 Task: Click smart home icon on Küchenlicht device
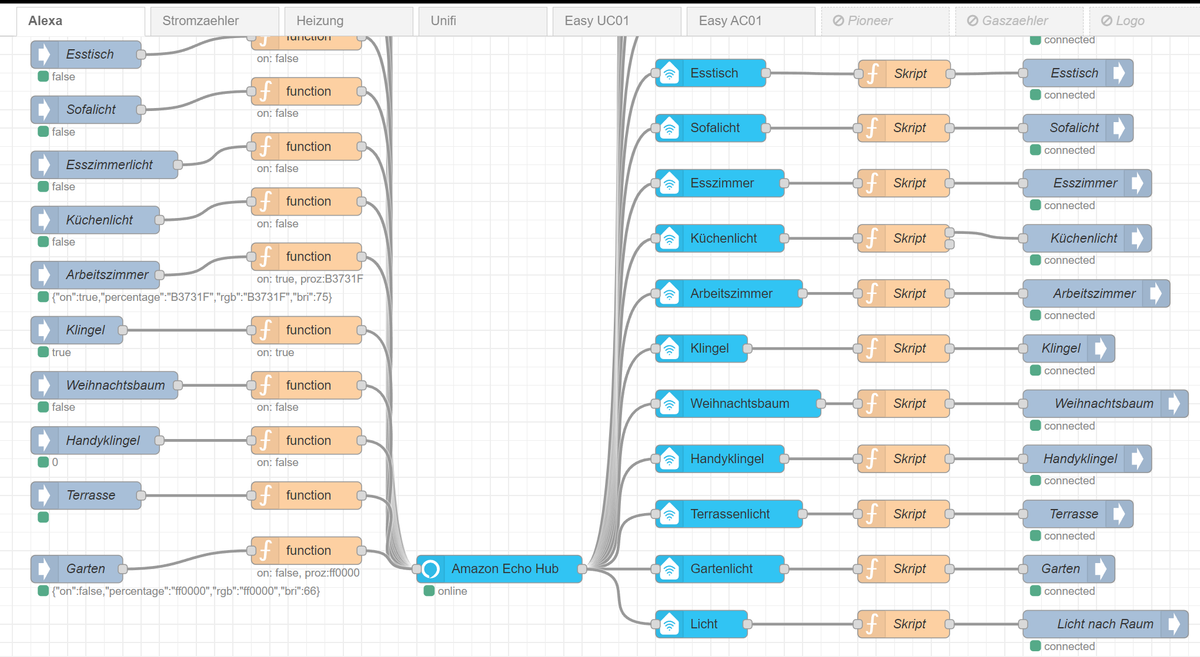tap(669, 239)
